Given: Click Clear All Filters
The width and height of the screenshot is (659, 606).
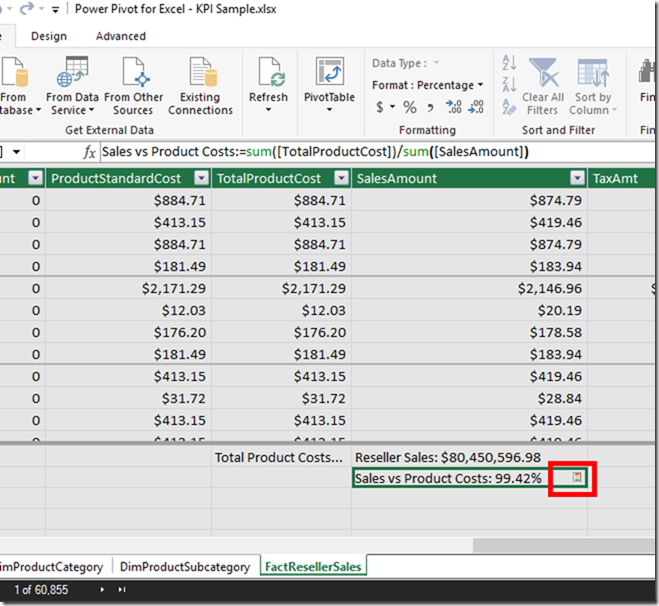Looking at the screenshot, I should coord(543,87).
